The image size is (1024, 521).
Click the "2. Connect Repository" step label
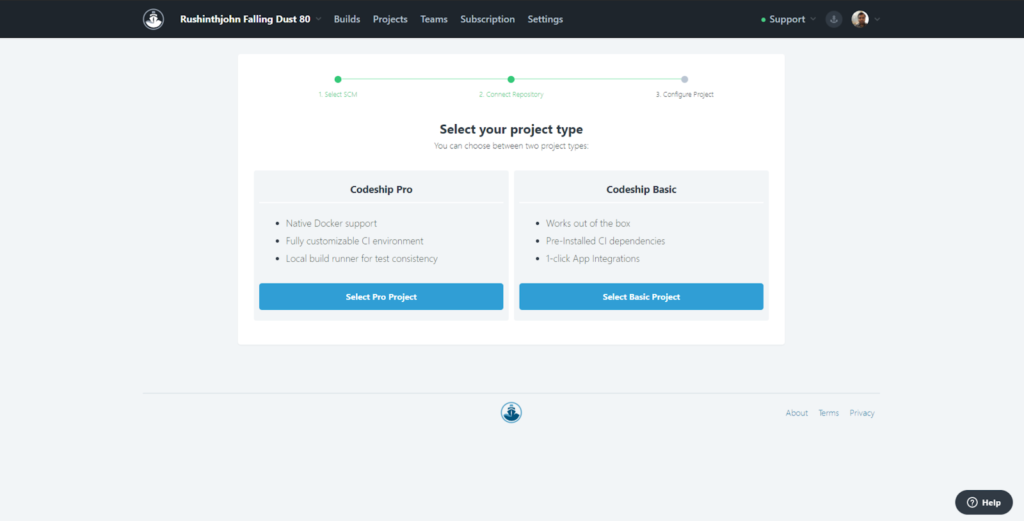click(511, 95)
